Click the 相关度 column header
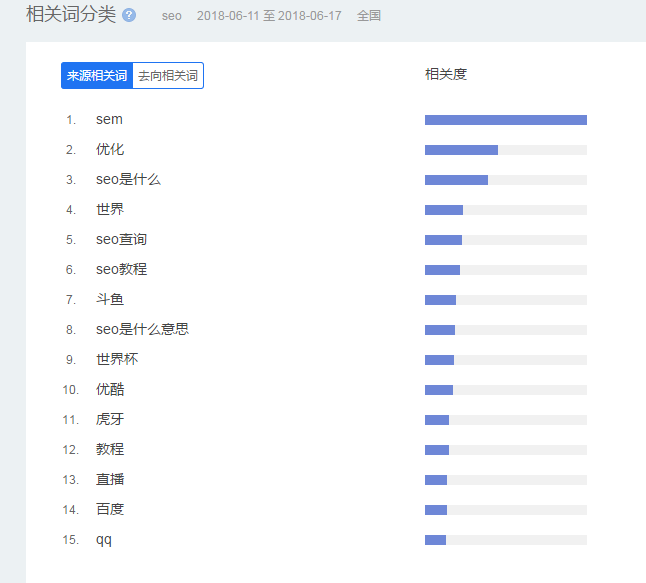Screen dimensions: 646x583 tap(446, 75)
